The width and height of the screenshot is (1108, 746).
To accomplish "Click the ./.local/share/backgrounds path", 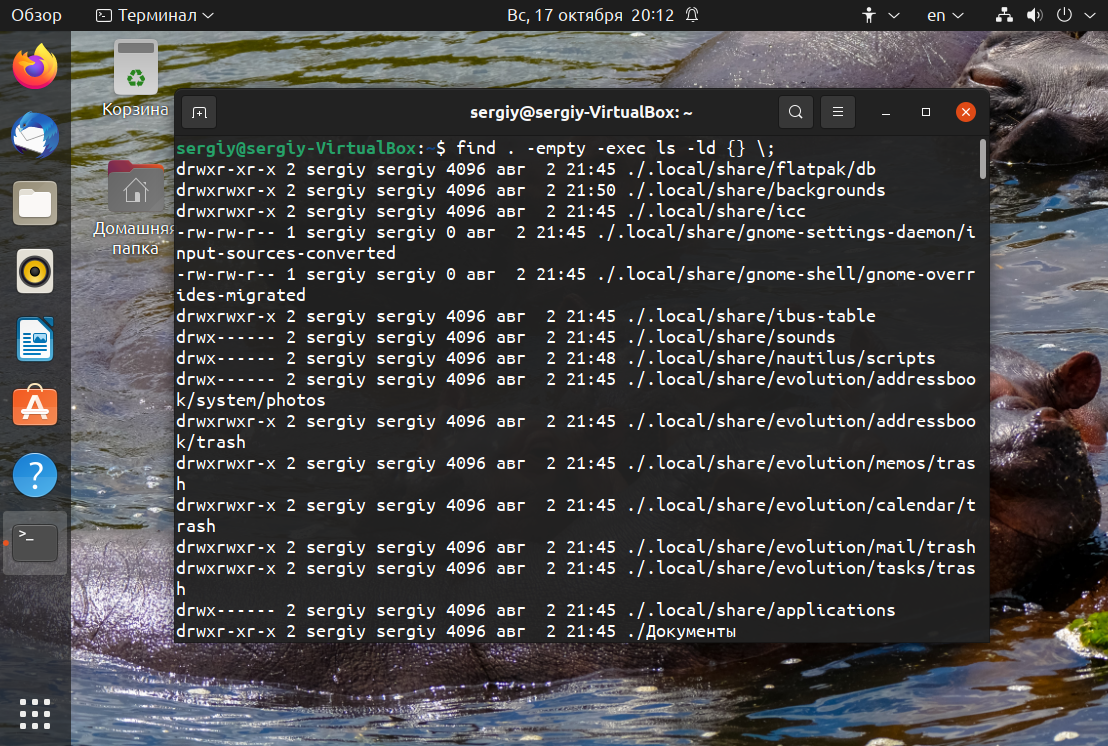I will (756, 191).
